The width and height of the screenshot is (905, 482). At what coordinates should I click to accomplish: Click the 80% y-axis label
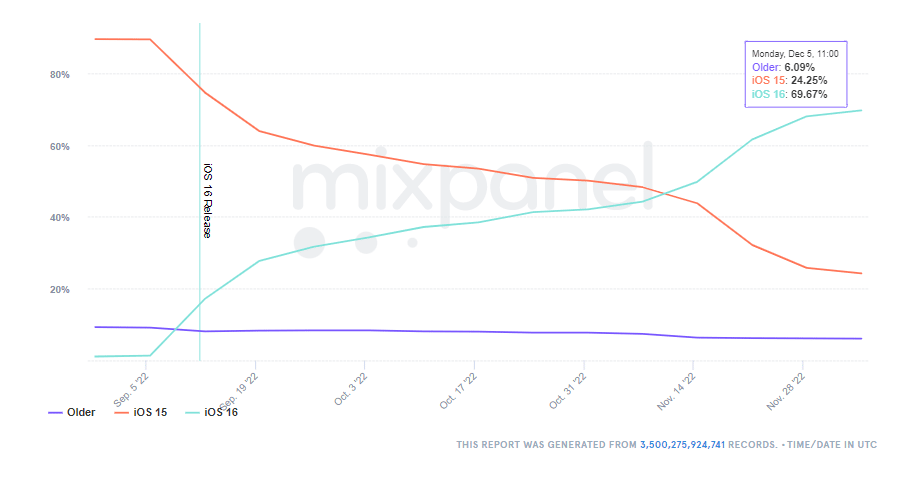[59, 75]
